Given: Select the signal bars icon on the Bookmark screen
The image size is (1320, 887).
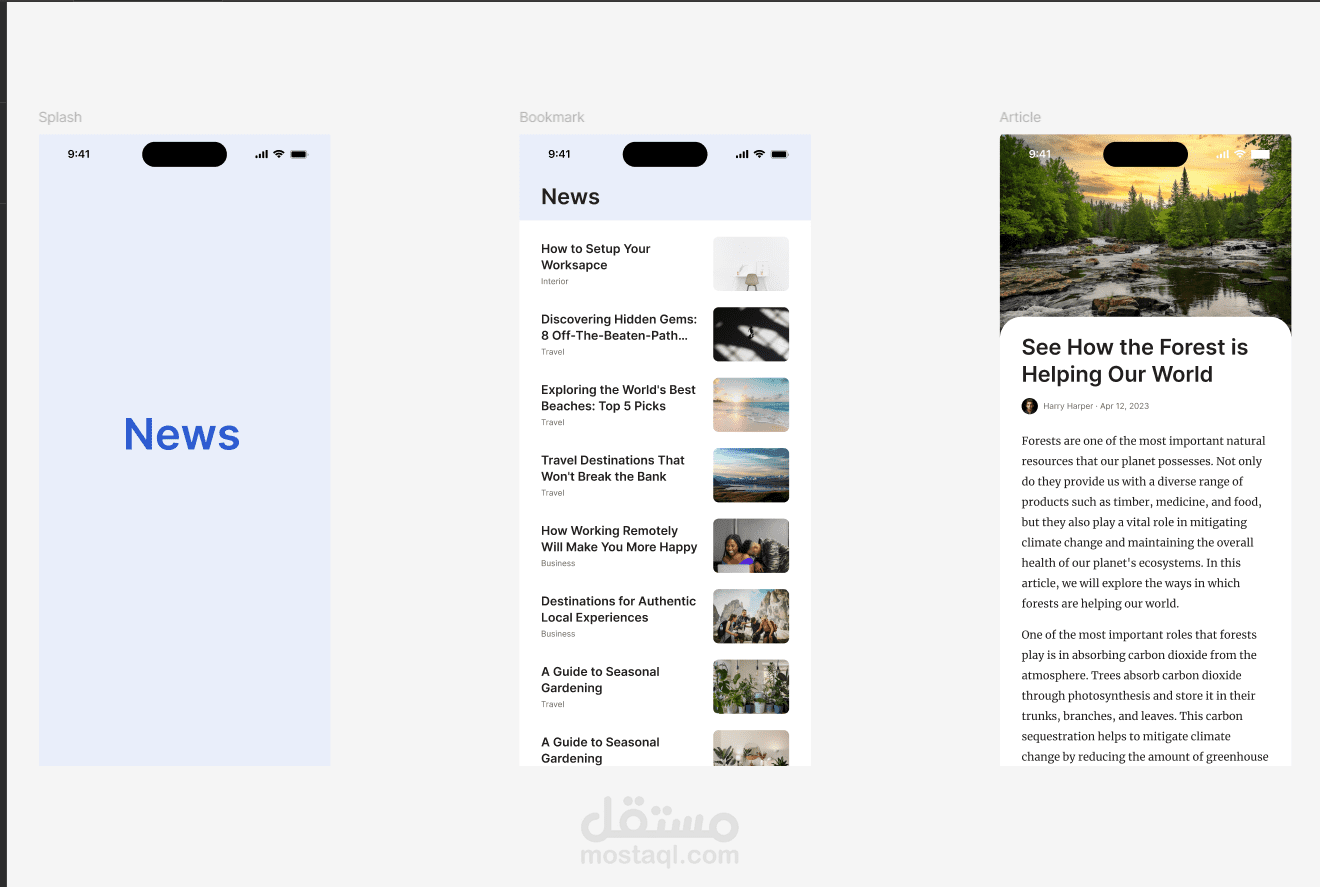Looking at the screenshot, I should coord(741,153).
